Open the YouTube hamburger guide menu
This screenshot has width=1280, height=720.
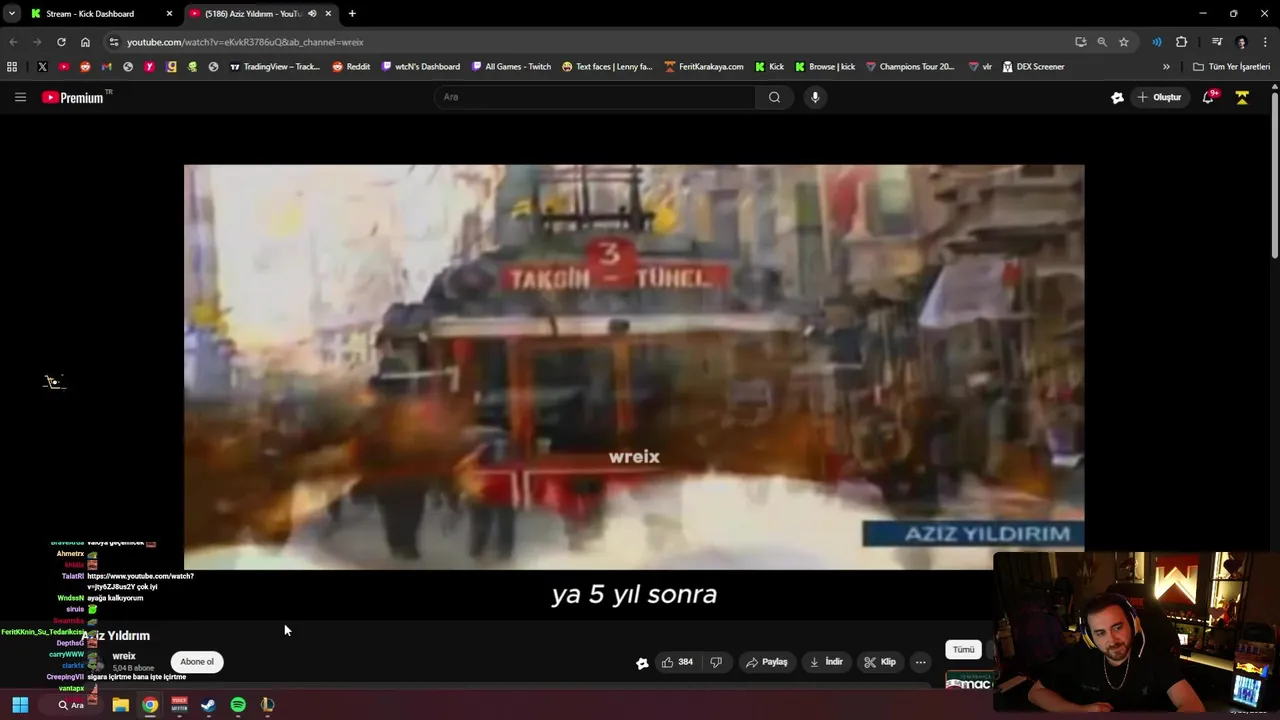20,97
